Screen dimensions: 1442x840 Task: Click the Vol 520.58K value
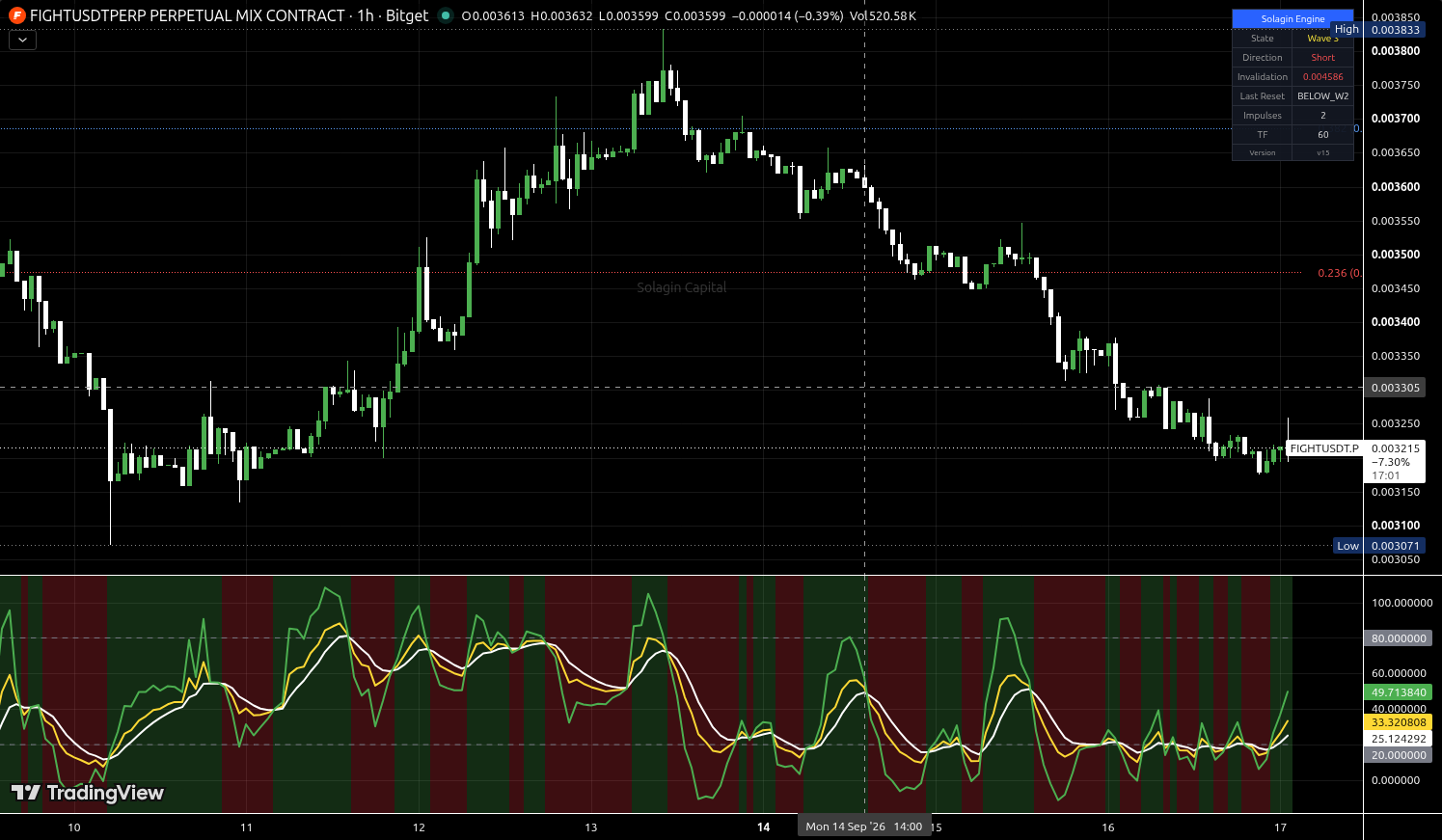click(884, 15)
